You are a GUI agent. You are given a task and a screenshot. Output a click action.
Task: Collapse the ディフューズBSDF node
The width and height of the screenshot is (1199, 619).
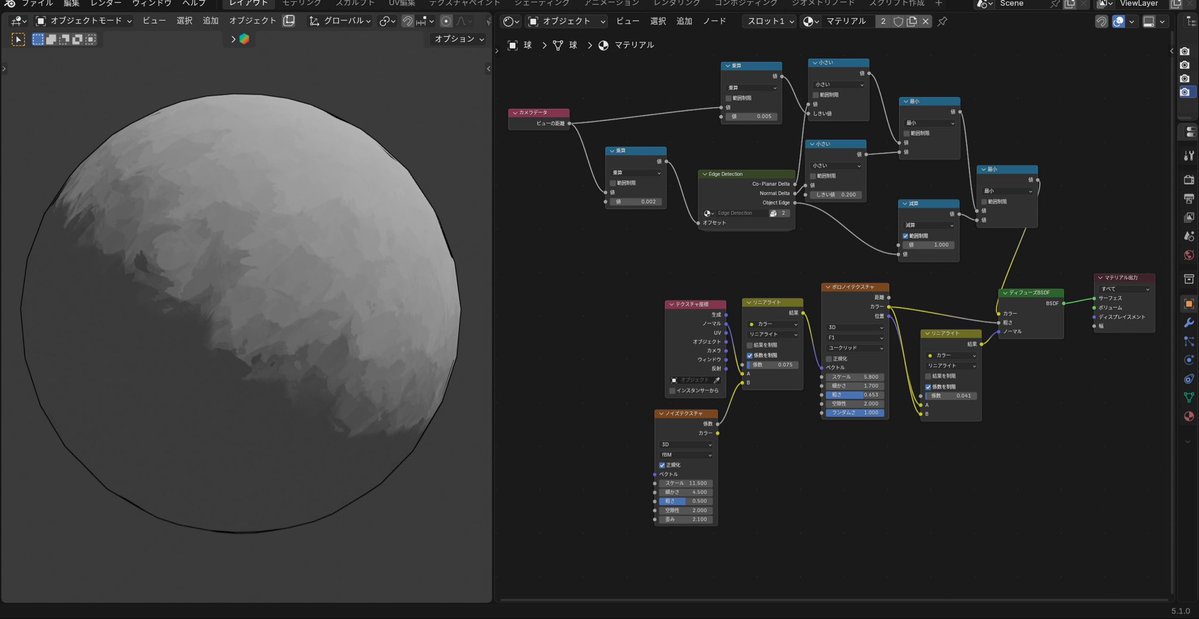(1005, 293)
